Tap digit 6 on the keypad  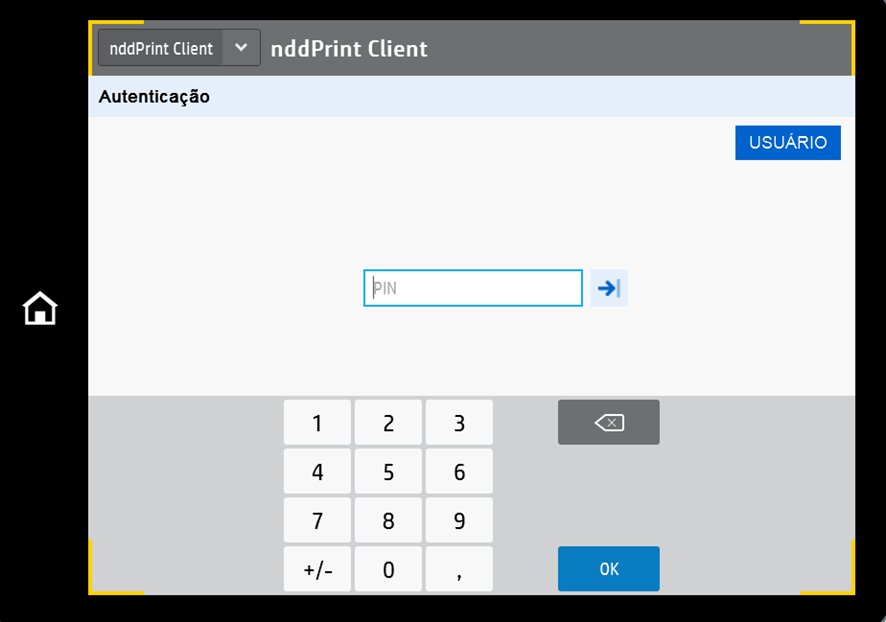point(459,471)
